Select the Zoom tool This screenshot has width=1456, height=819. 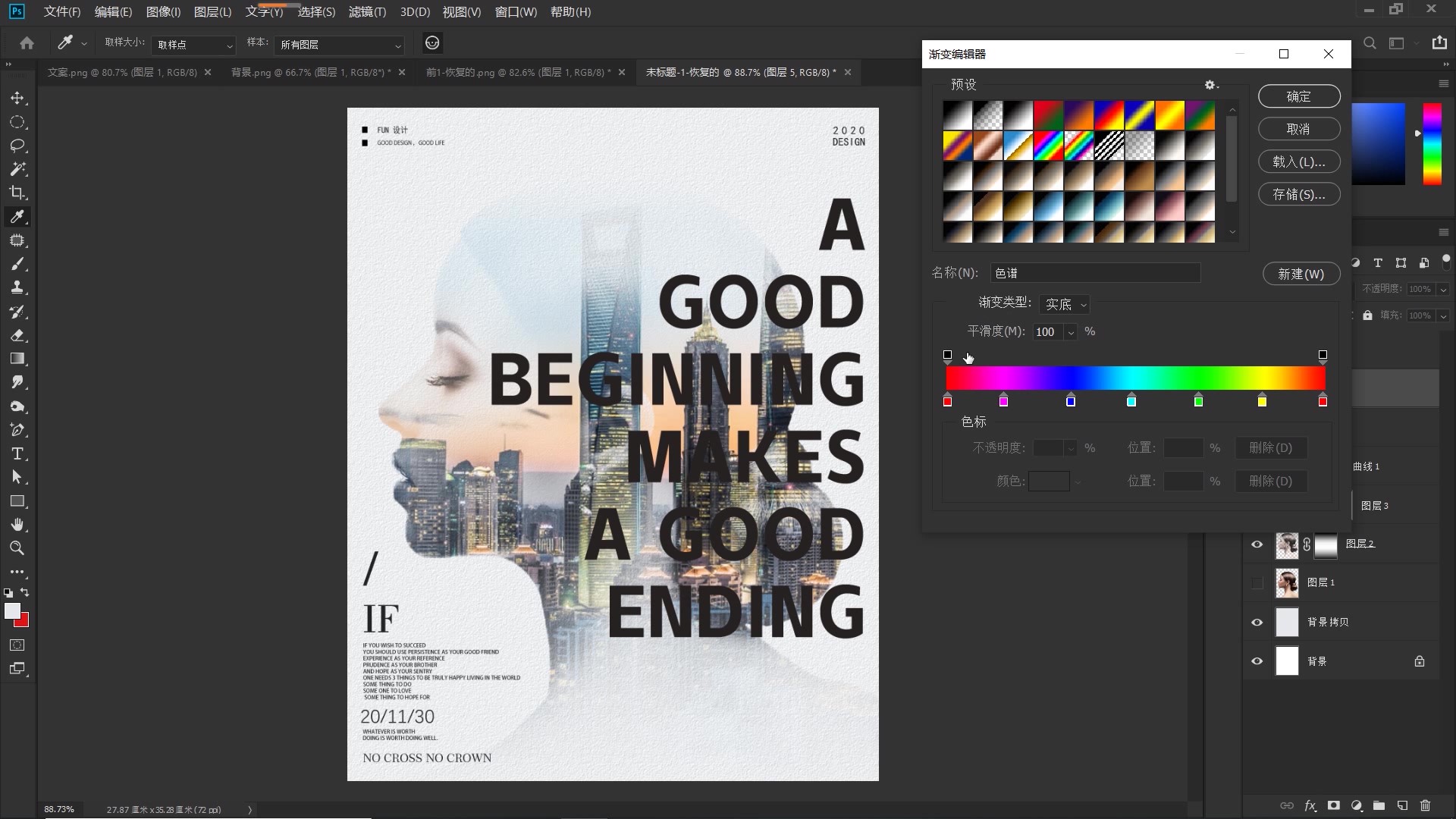coord(17,548)
